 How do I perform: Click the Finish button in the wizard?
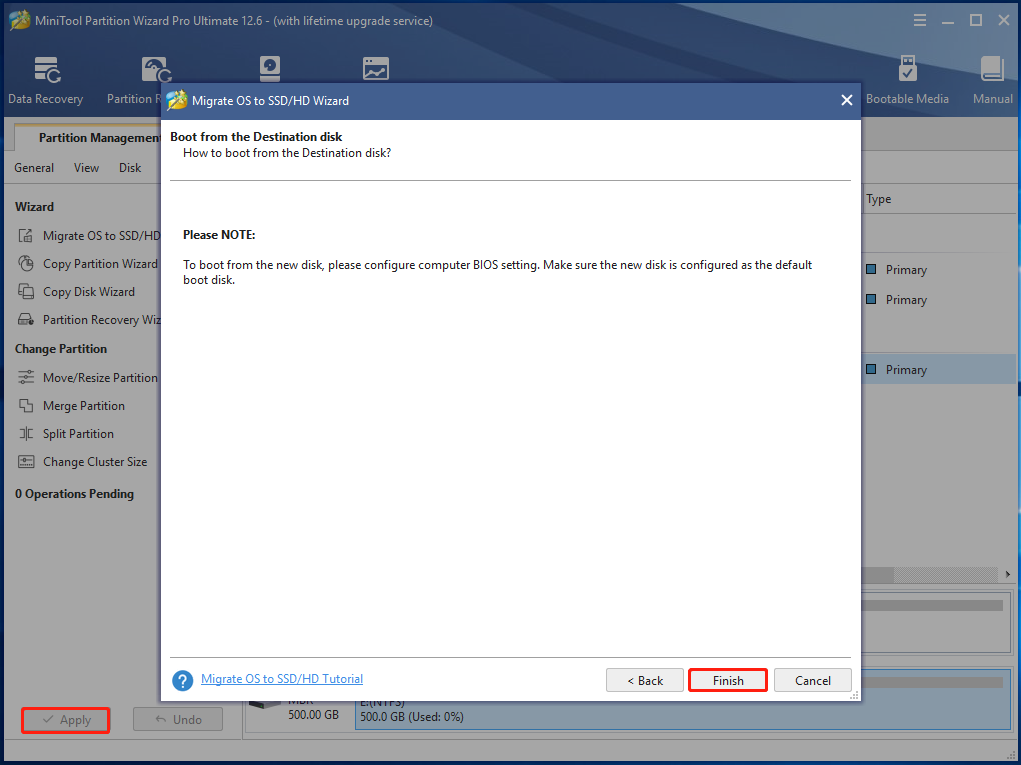pyautogui.click(x=727, y=680)
